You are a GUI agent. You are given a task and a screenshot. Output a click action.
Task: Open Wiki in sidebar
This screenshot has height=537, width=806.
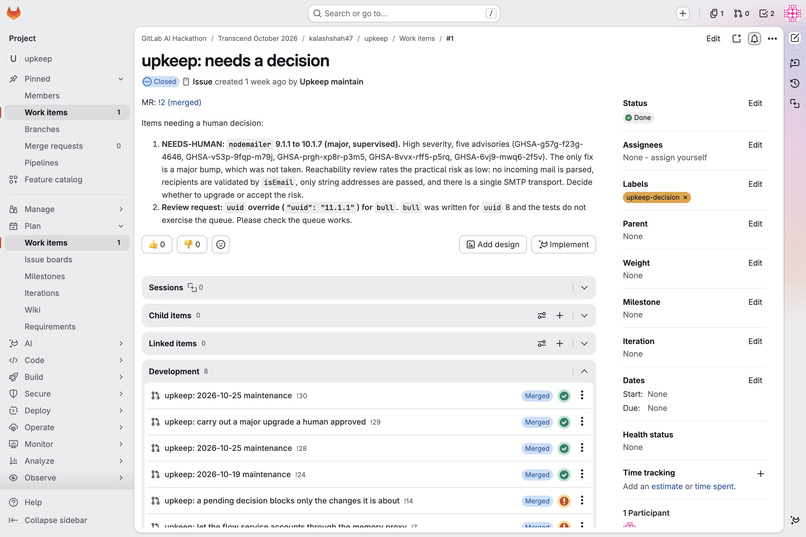(67, 310)
